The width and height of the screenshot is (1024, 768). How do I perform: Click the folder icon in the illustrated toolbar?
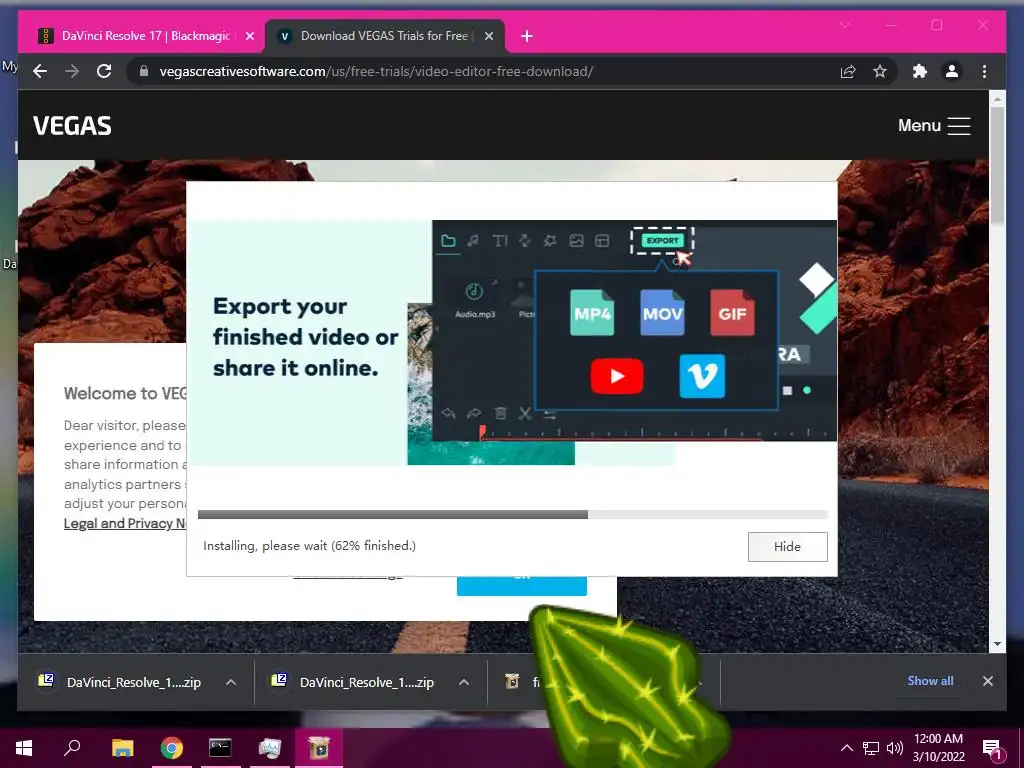point(448,241)
